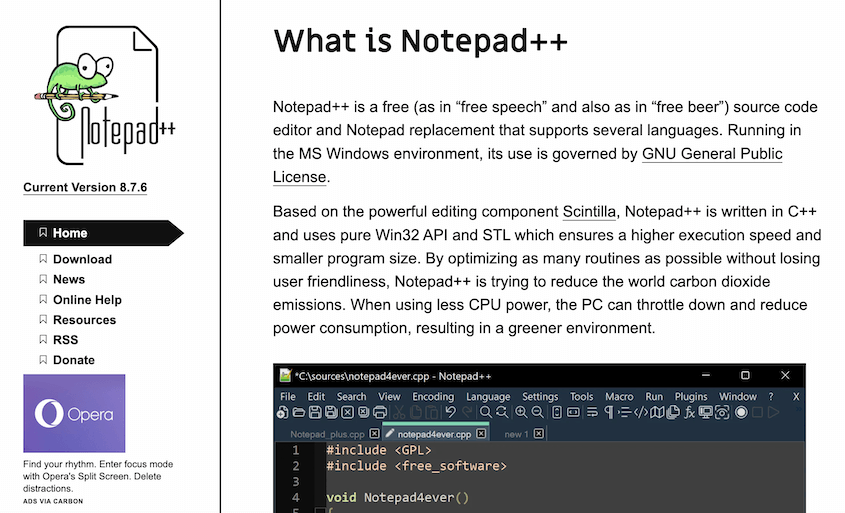The image size is (845, 513).
Task: Follow the Scintilla link
Action: [x=589, y=212]
